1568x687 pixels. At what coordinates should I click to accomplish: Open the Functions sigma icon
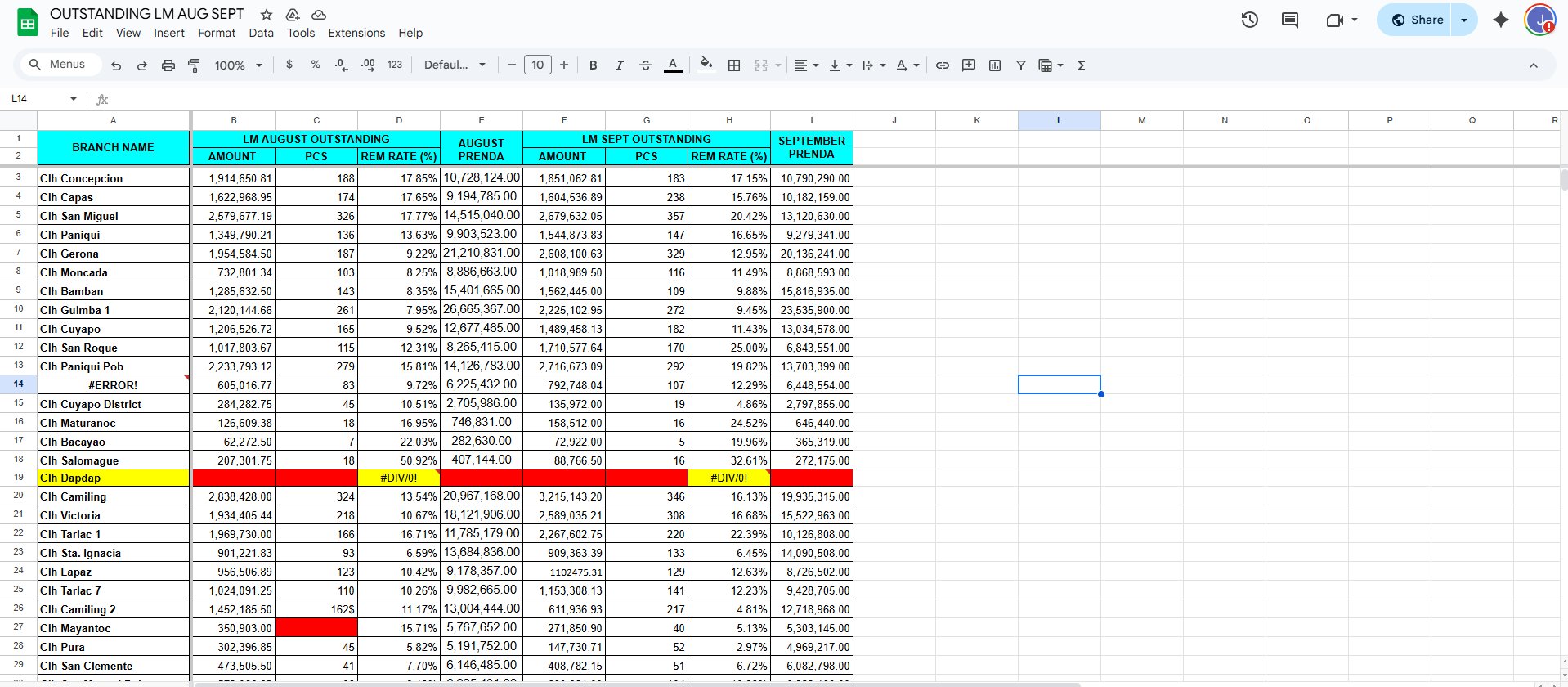click(1081, 65)
